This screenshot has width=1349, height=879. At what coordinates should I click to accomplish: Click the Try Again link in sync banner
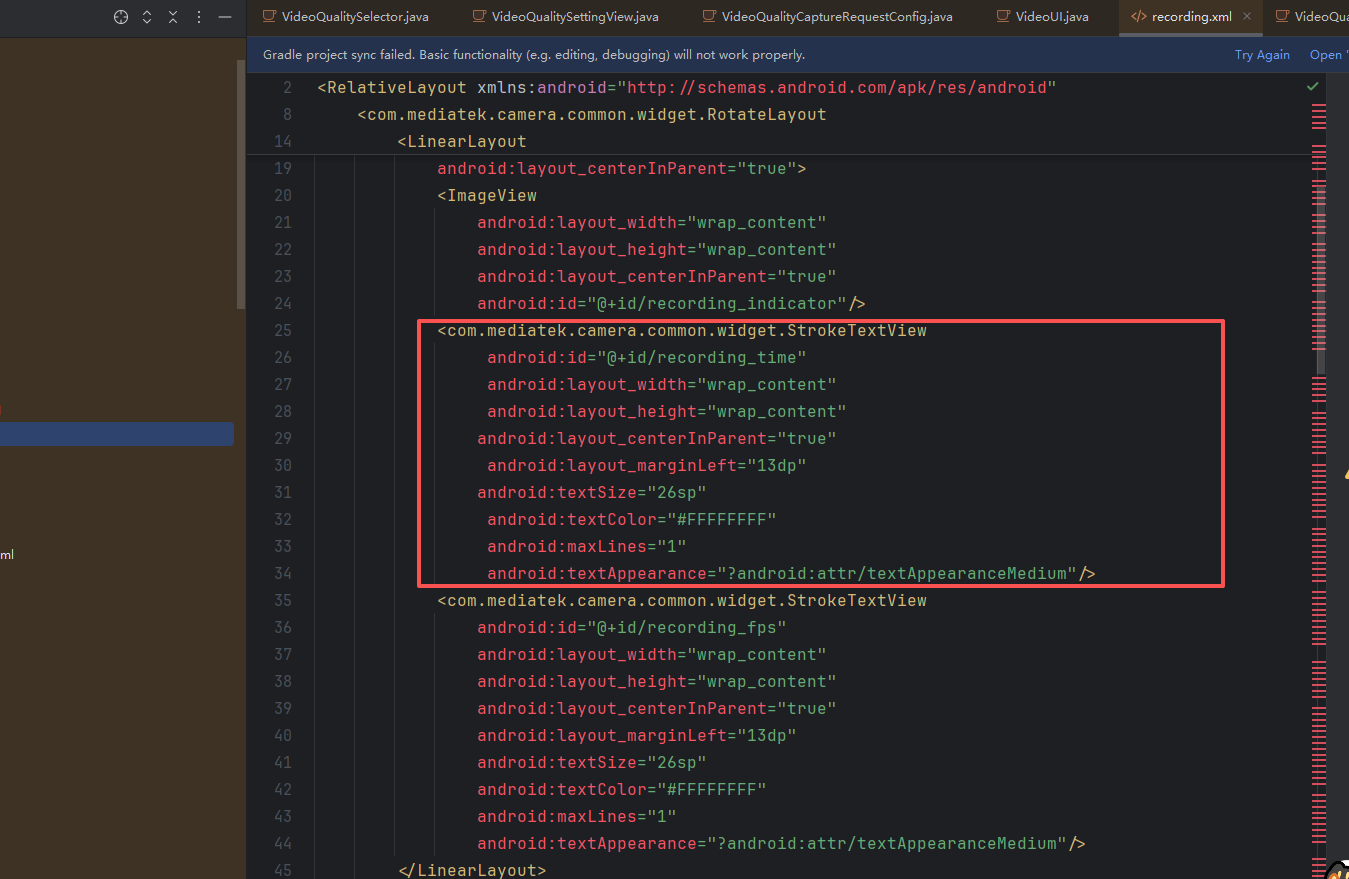(1262, 55)
